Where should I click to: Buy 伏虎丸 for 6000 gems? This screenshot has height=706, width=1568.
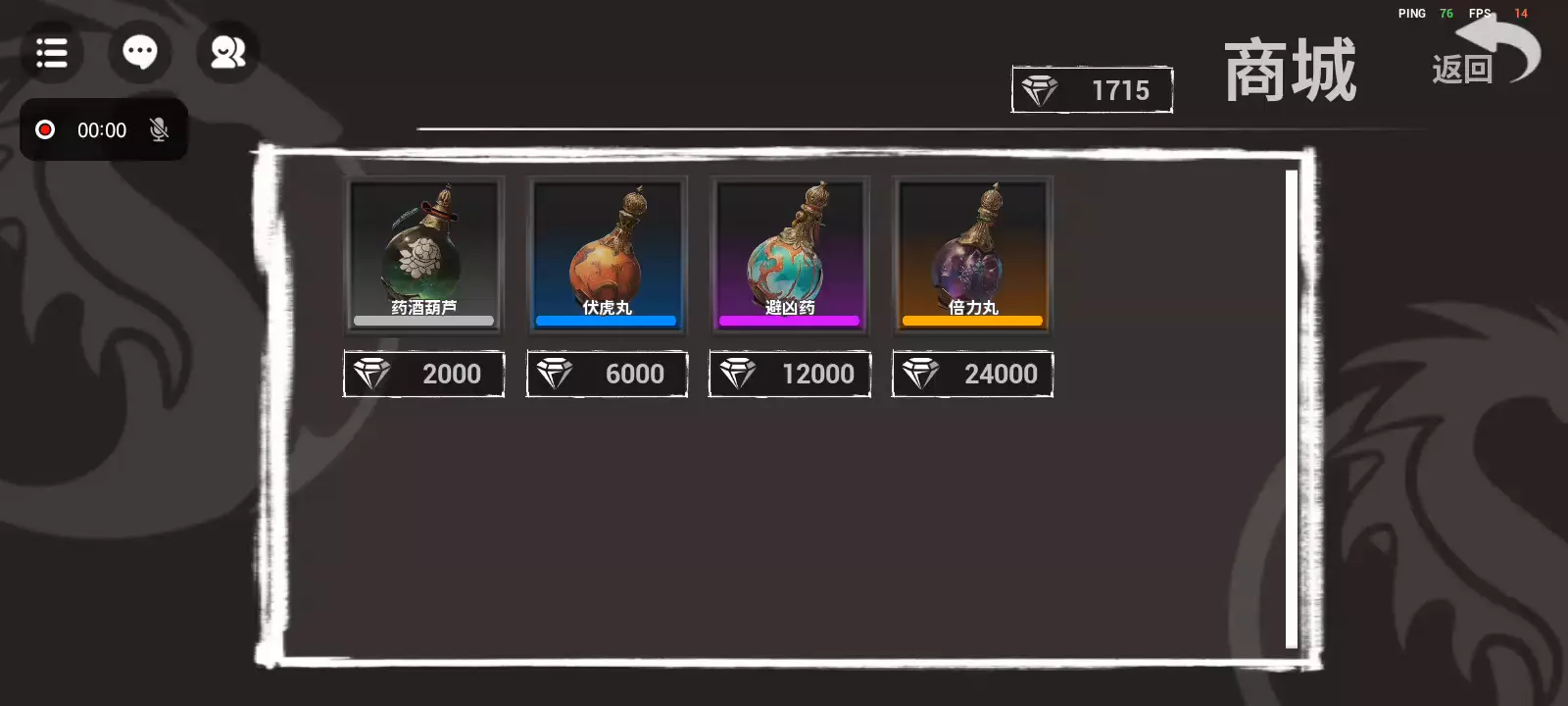(x=607, y=374)
